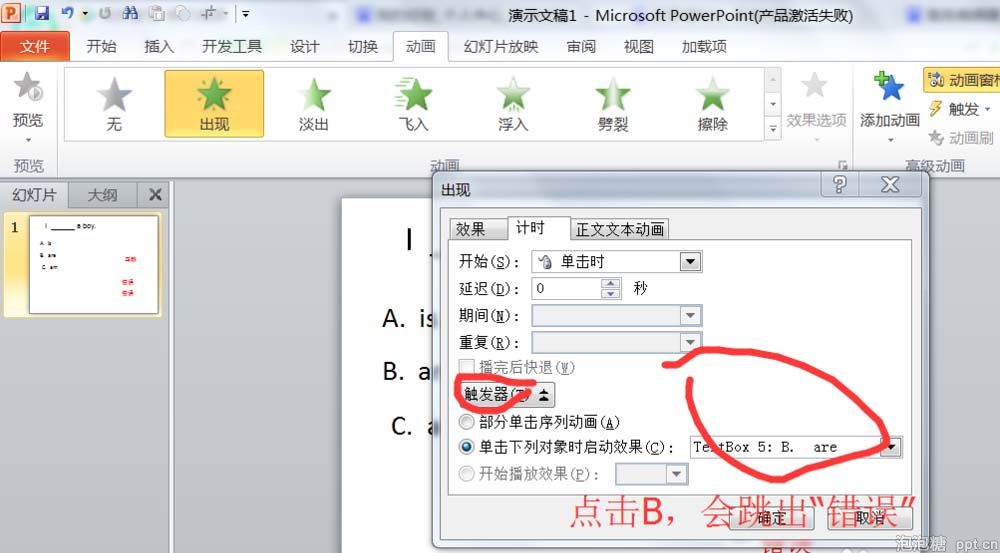This screenshot has width=1000, height=553.
Task: Apply the 飞入 (Fly In) animation
Action: pos(413,104)
